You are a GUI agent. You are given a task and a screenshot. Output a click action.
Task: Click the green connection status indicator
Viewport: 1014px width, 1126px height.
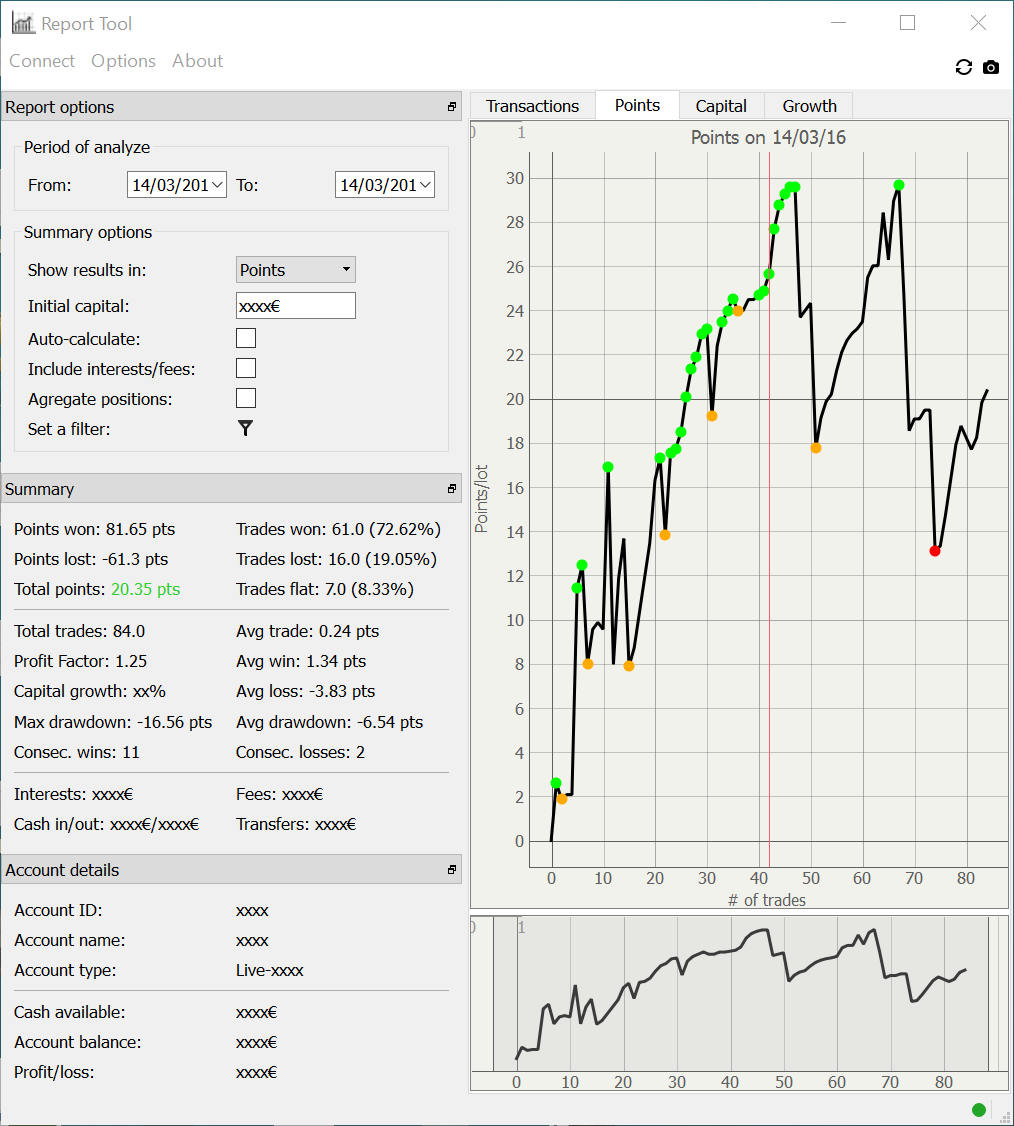coord(978,1109)
